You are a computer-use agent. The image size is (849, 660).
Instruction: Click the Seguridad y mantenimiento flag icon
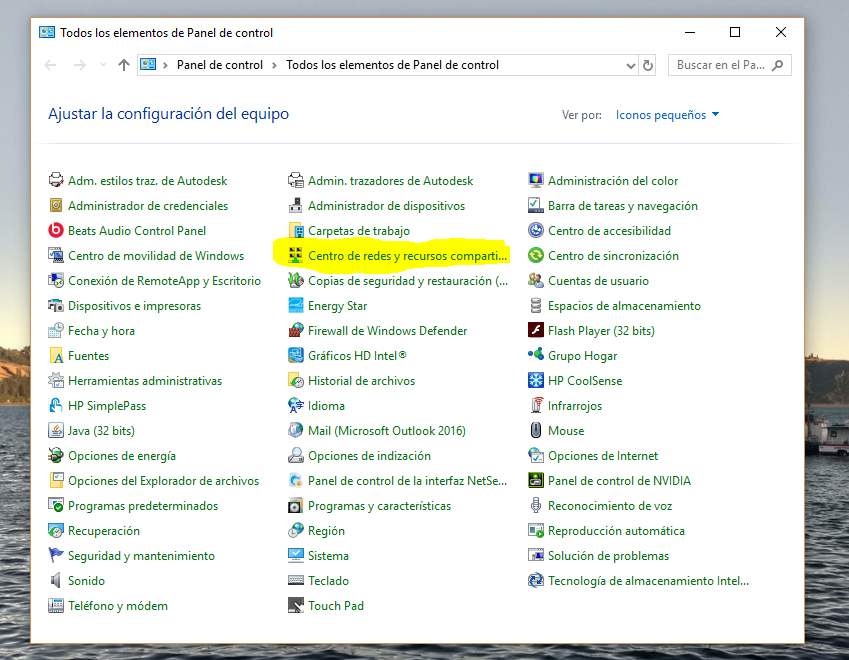point(56,556)
